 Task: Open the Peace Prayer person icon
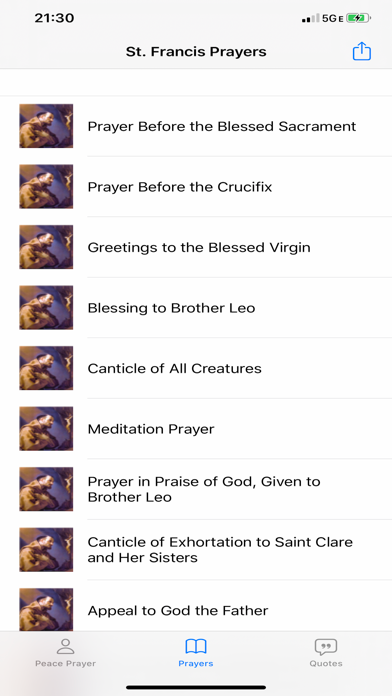65,646
